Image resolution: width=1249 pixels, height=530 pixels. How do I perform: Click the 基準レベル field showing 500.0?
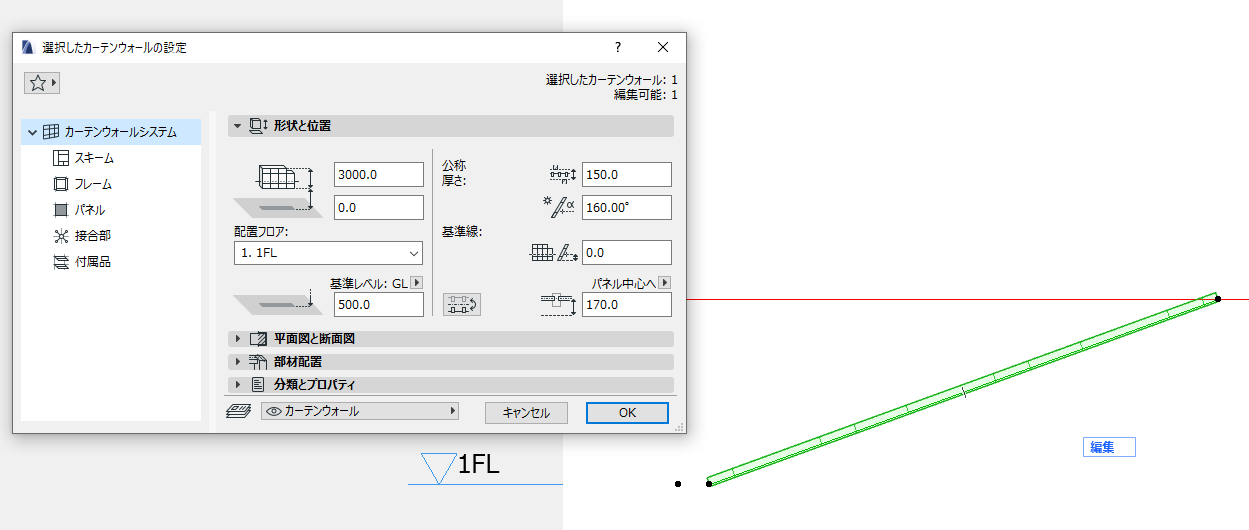click(379, 304)
